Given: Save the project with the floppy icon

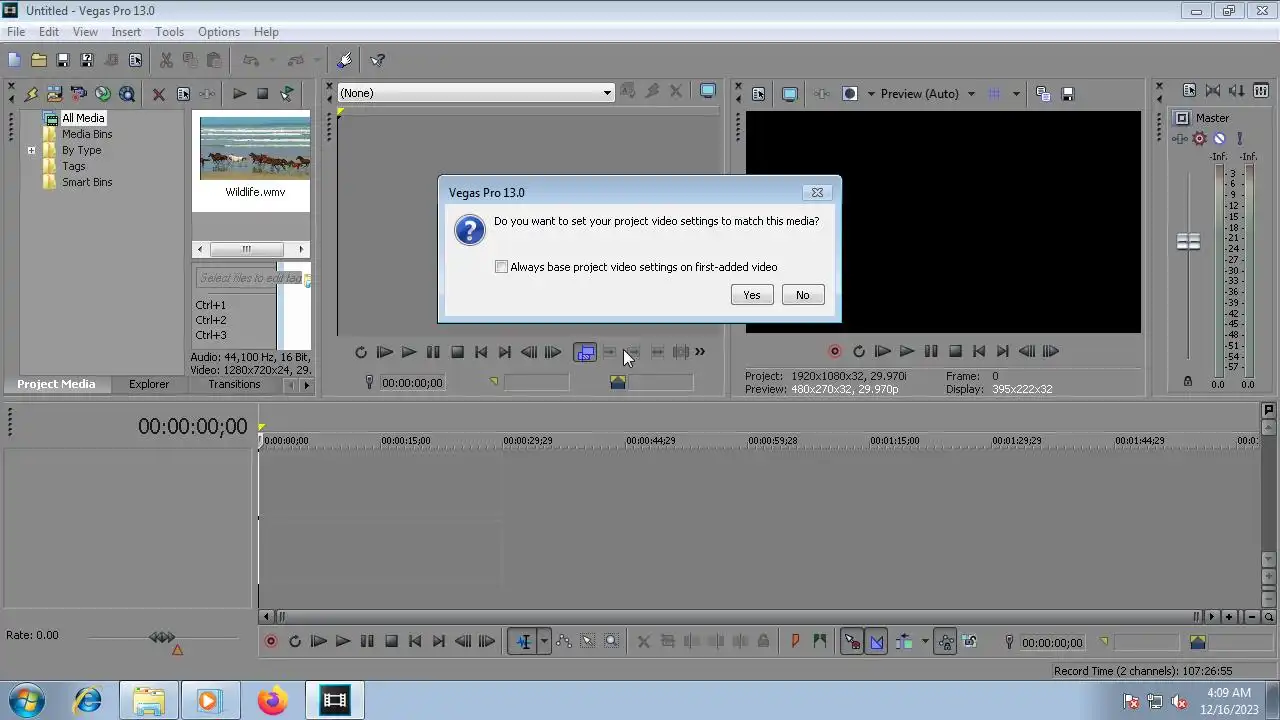Looking at the screenshot, I should click(62, 60).
